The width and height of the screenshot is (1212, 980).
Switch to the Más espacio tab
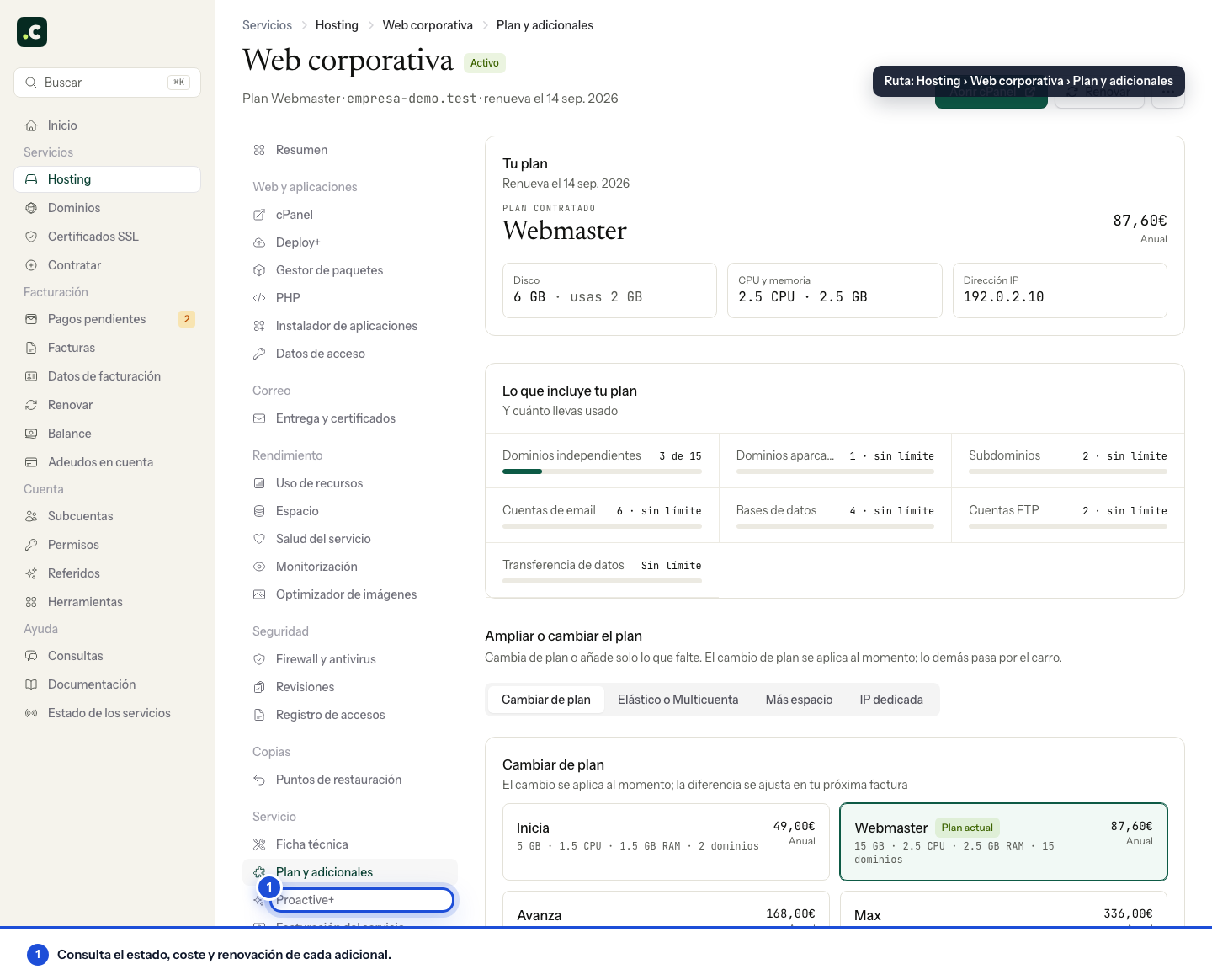point(799,700)
